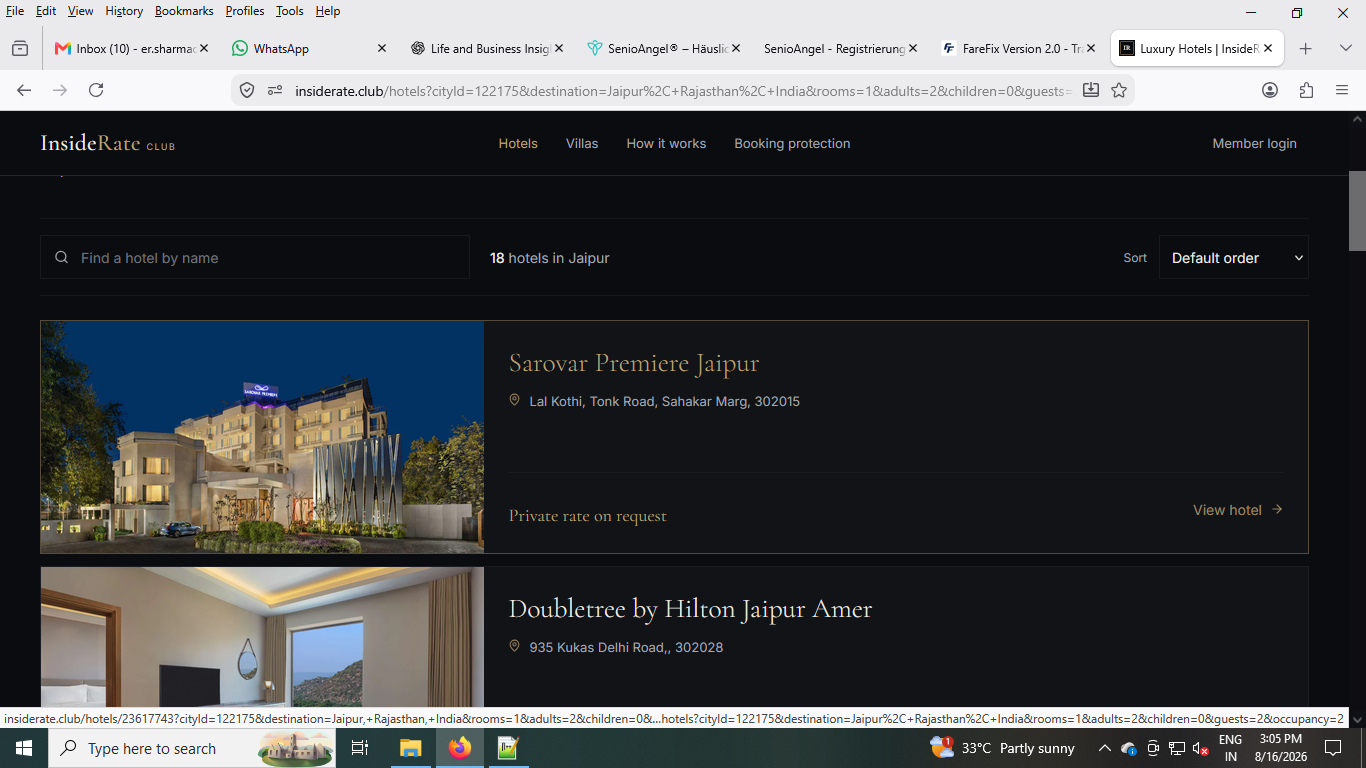Close the Luxury Hotels InsideRate tab
1366x768 pixels.
(1268, 48)
